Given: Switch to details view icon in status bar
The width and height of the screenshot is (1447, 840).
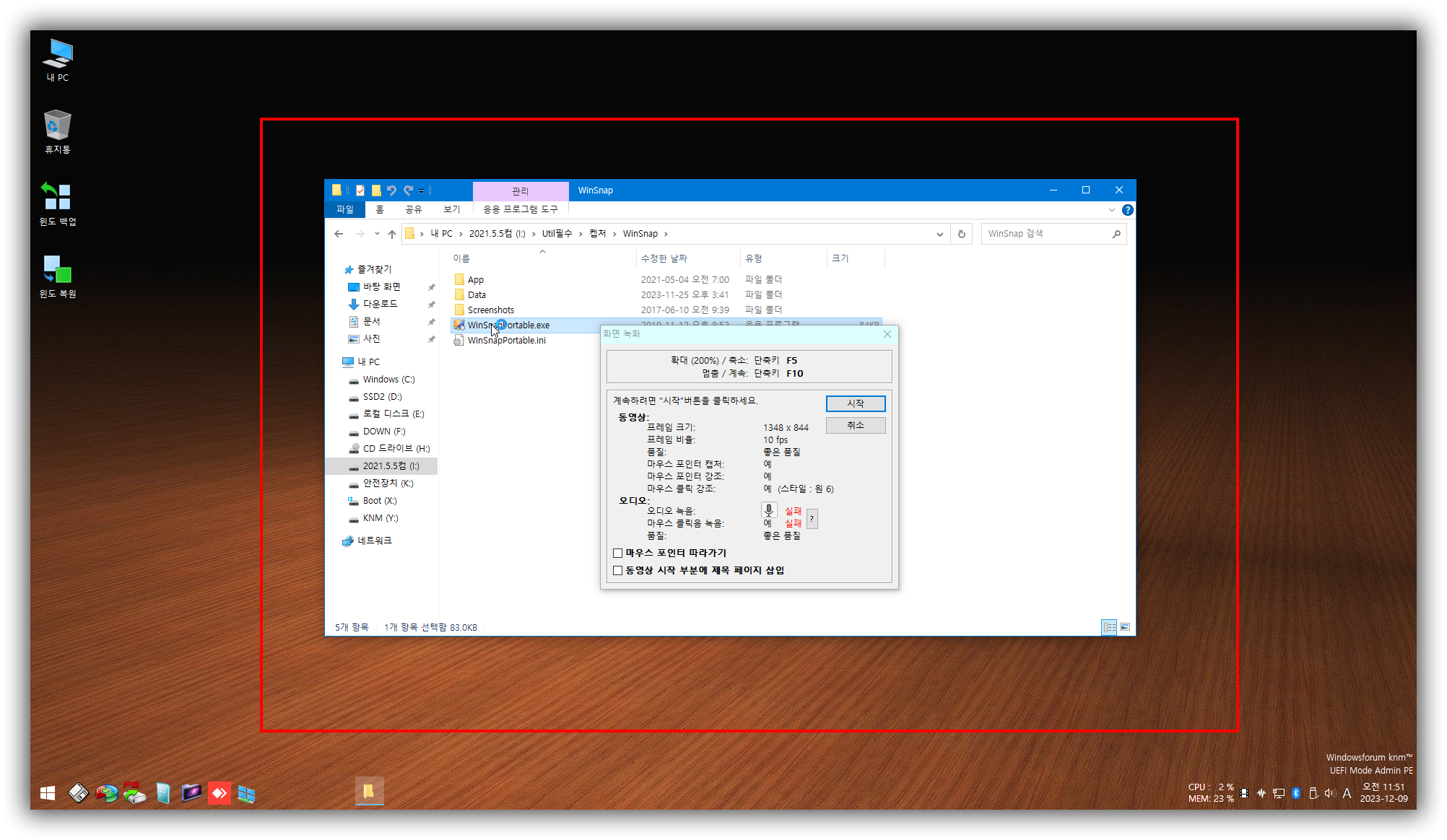Looking at the screenshot, I should point(1109,628).
